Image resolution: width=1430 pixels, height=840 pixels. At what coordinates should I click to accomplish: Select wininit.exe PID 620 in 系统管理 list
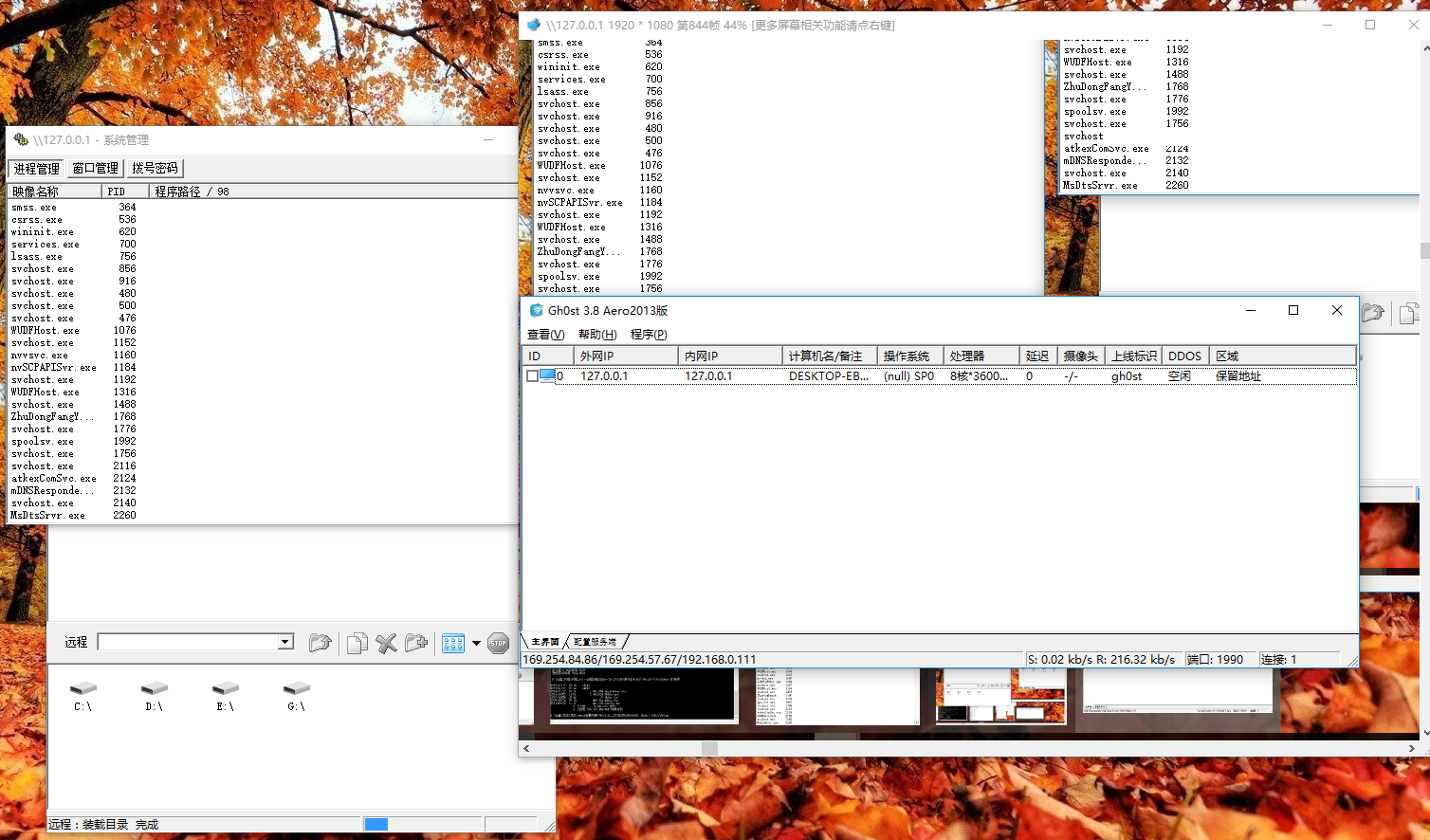[x=73, y=231]
